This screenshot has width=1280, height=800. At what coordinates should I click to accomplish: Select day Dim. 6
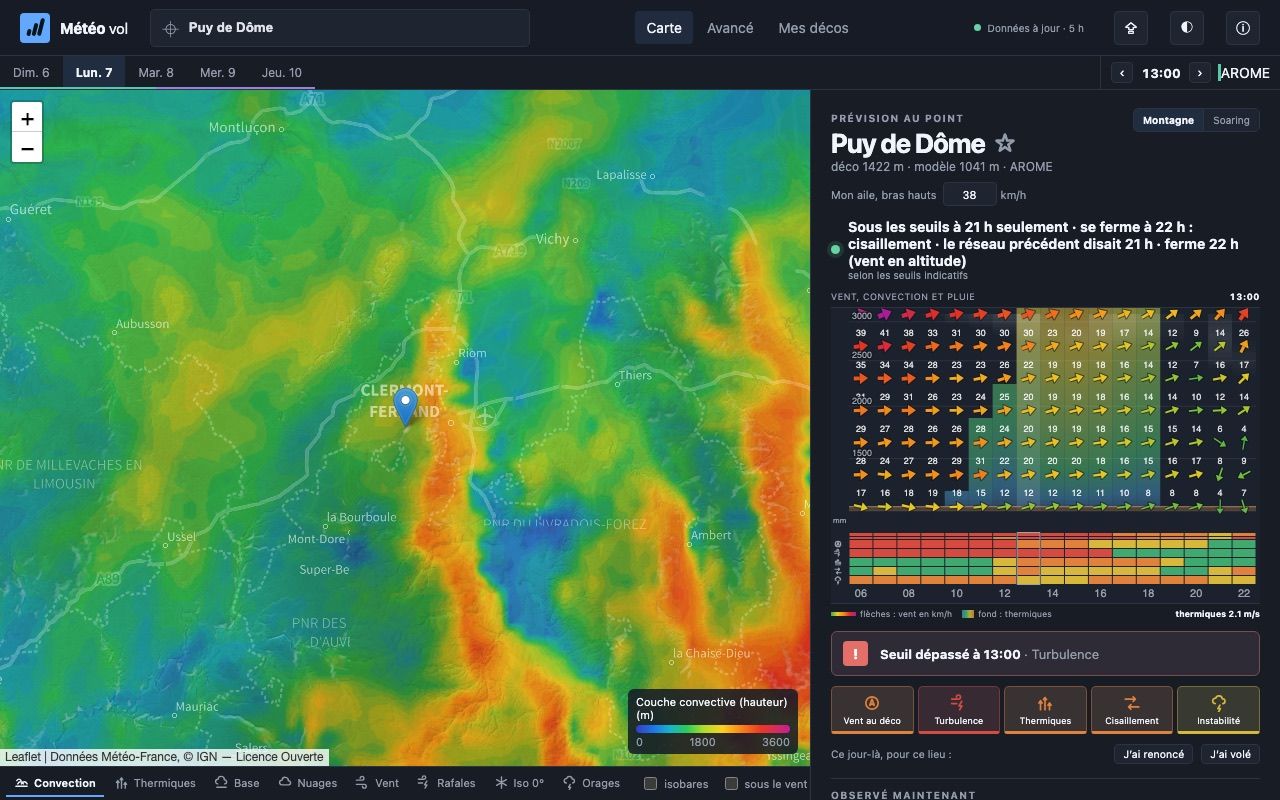click(x=31, y=73)
